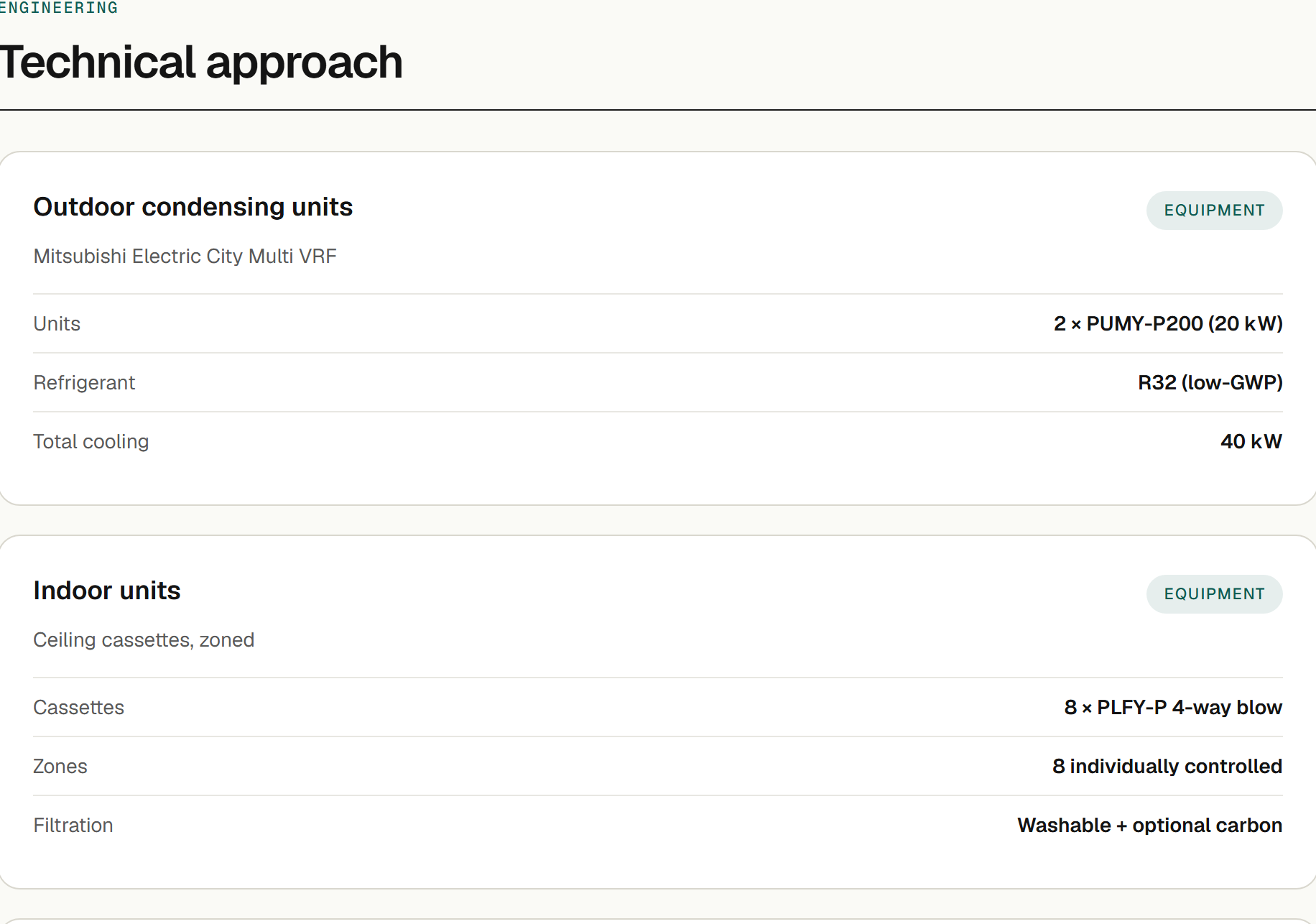Select the Total cooling row label

[91, 442]
